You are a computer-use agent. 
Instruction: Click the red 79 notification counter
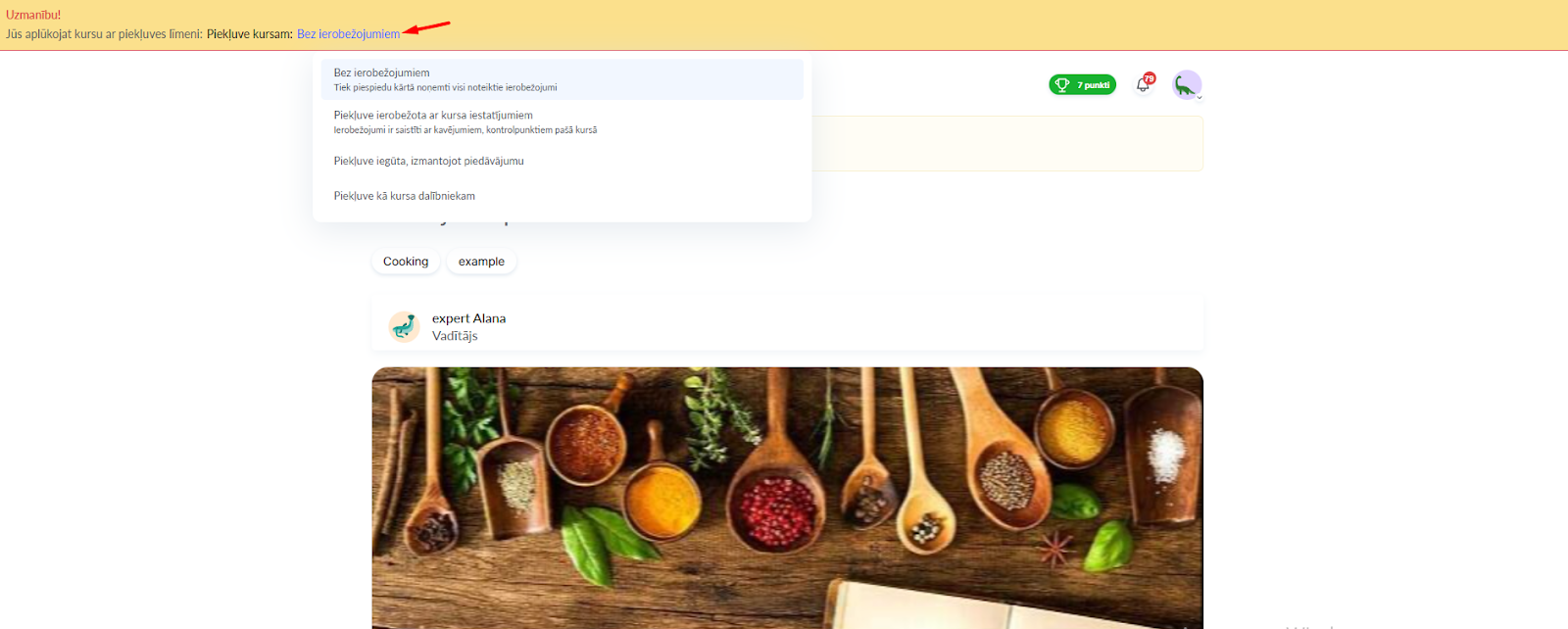coord(1150,78)
